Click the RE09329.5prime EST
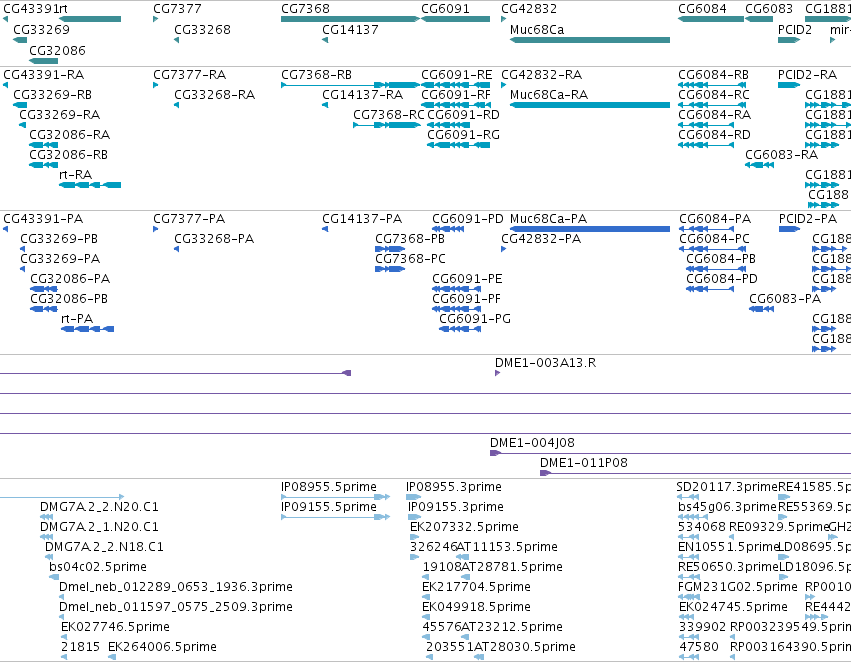Screen dimensions: 851x662 point(732,537)
